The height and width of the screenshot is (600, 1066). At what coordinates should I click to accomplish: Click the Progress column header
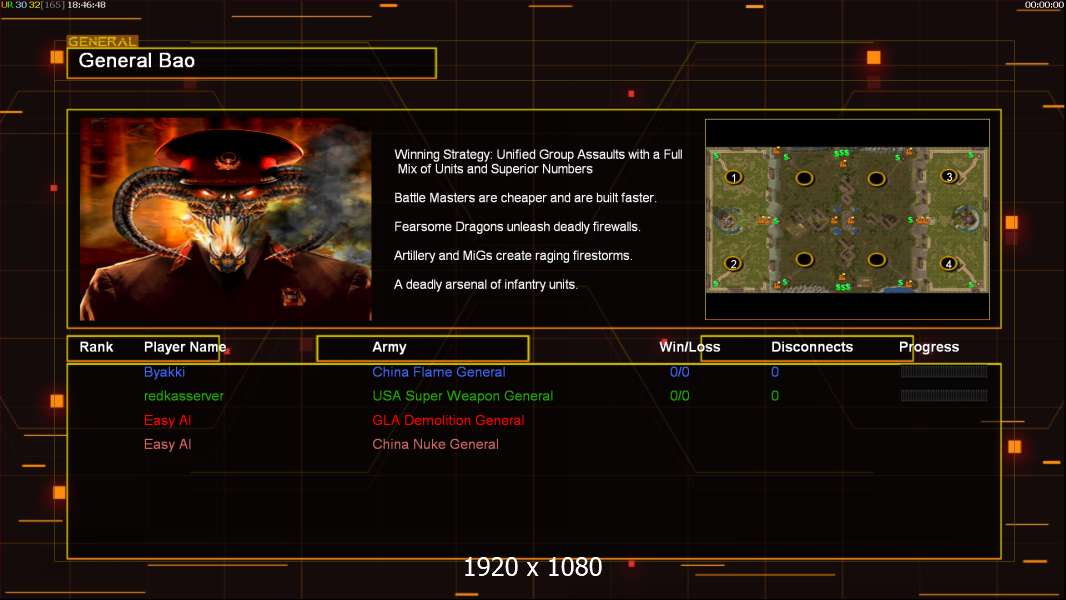point(929,347)
